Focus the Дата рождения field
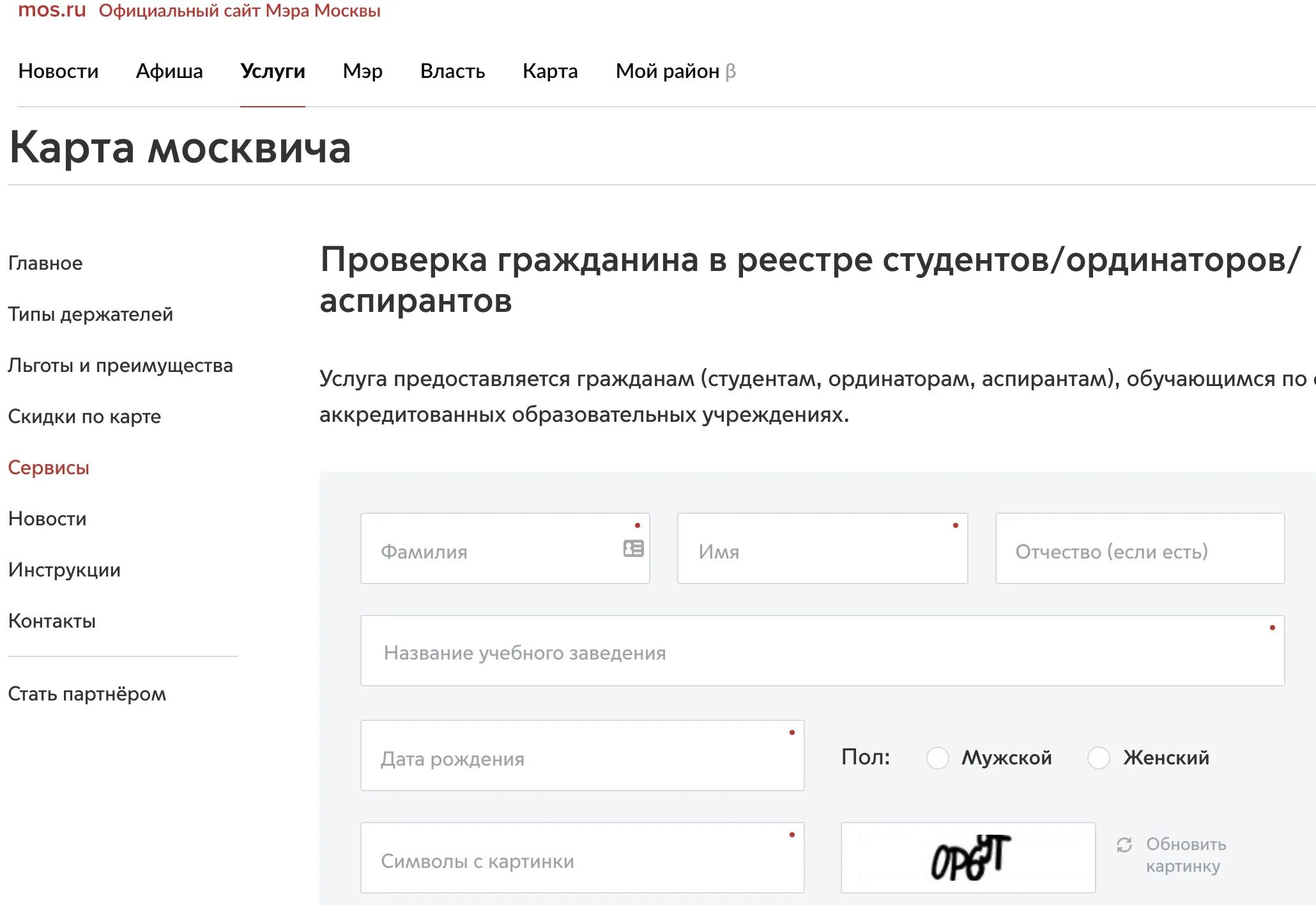The width and height of the screenshot is (1316, 905). [x=582, y=755]
